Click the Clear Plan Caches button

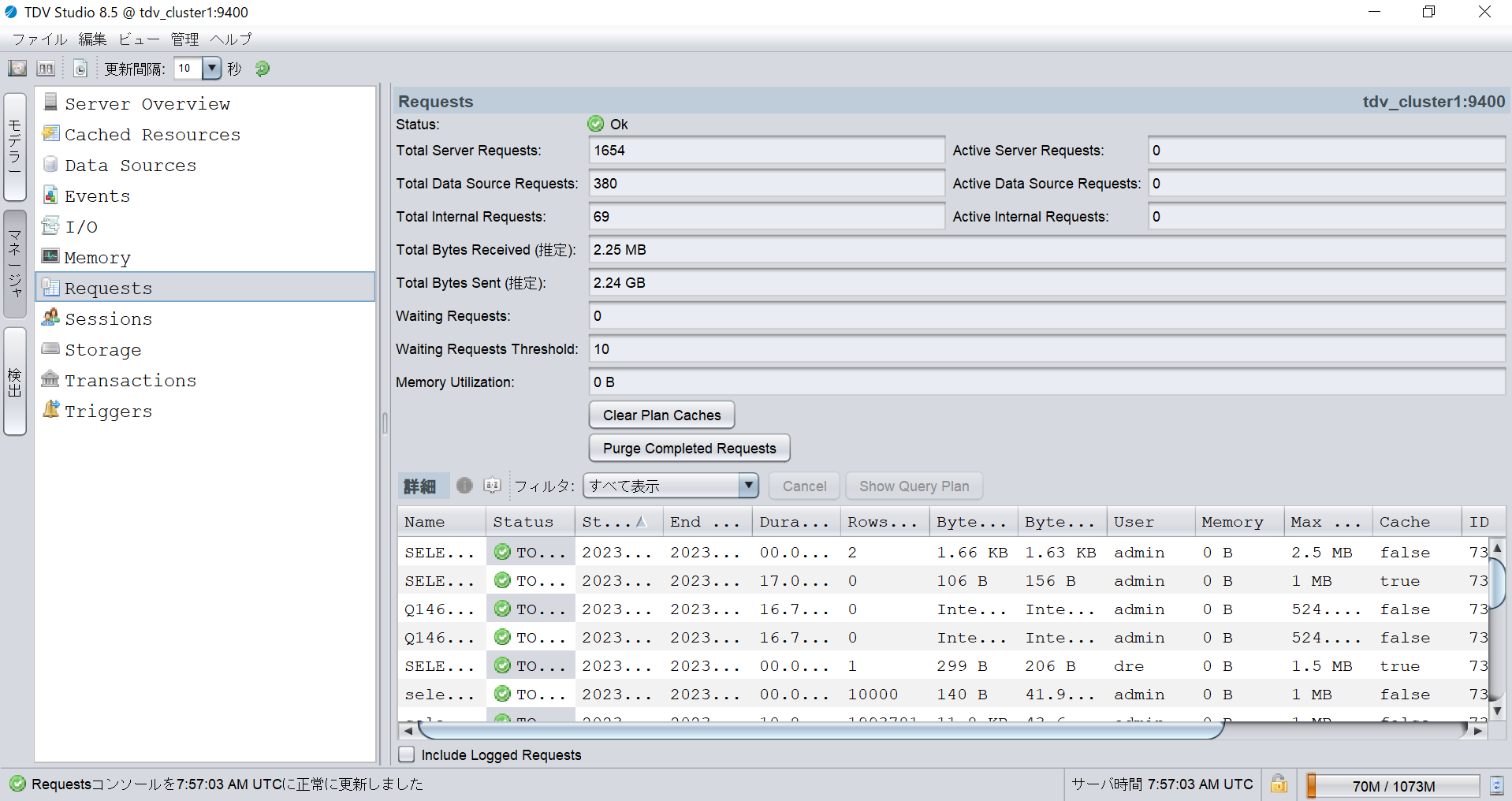661,415
